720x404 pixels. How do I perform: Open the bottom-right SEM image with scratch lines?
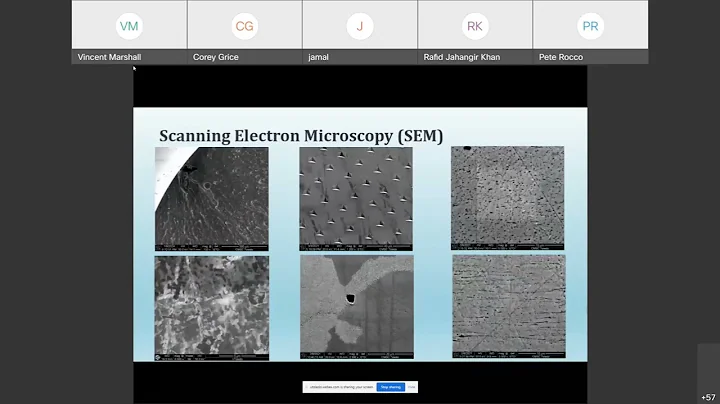pyautogui.click(x=509, y=307)
